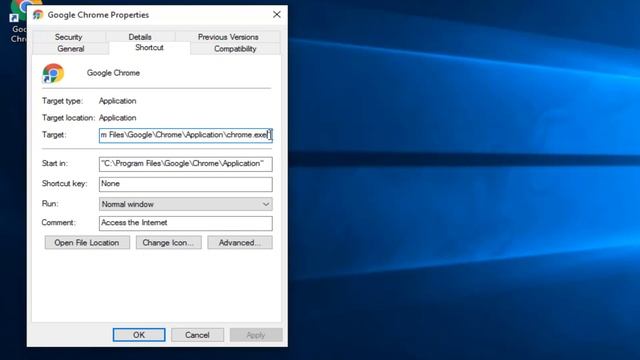
Task: Click the 'Start in:' label
Action: (x=55, y=163)
